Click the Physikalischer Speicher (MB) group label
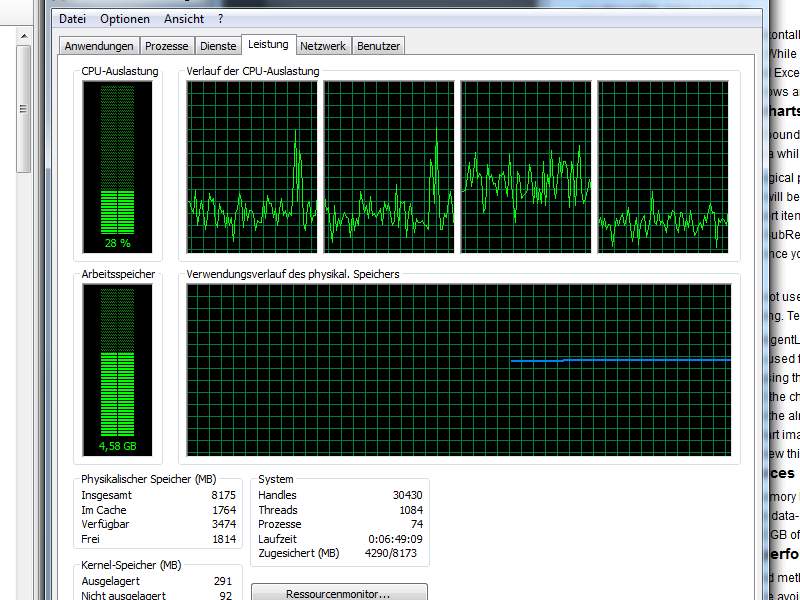 (148, 480)
